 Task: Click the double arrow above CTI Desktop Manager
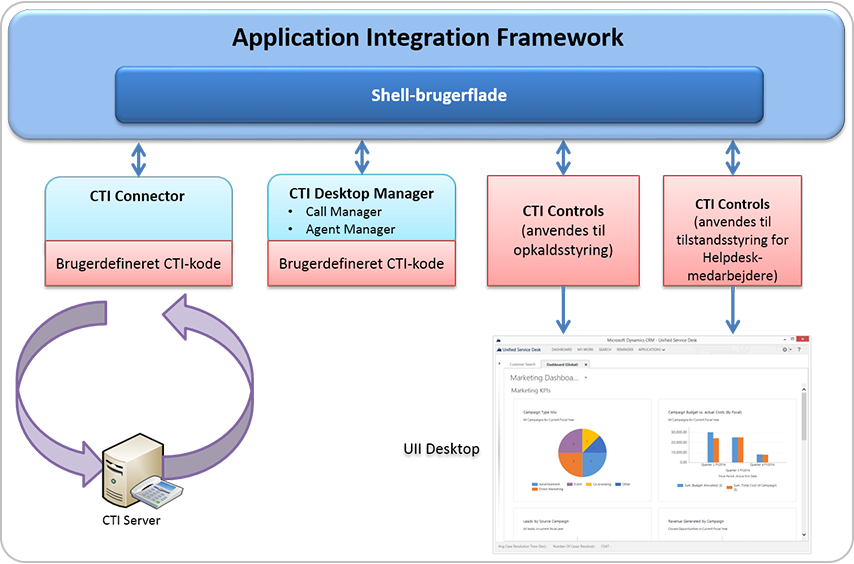pos(362,157)
